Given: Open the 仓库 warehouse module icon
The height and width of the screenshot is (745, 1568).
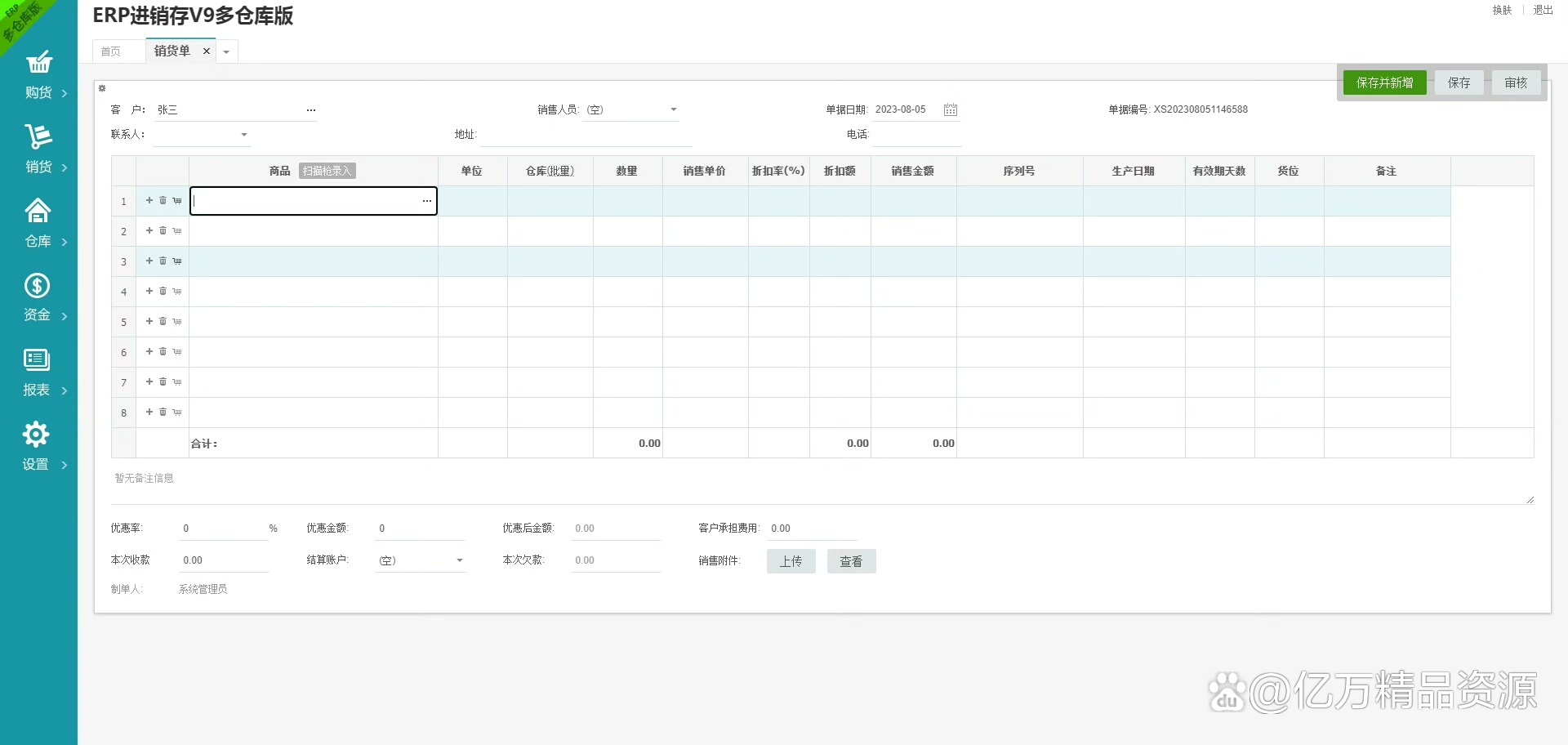Looking at the screenshot, I should 38,211.
